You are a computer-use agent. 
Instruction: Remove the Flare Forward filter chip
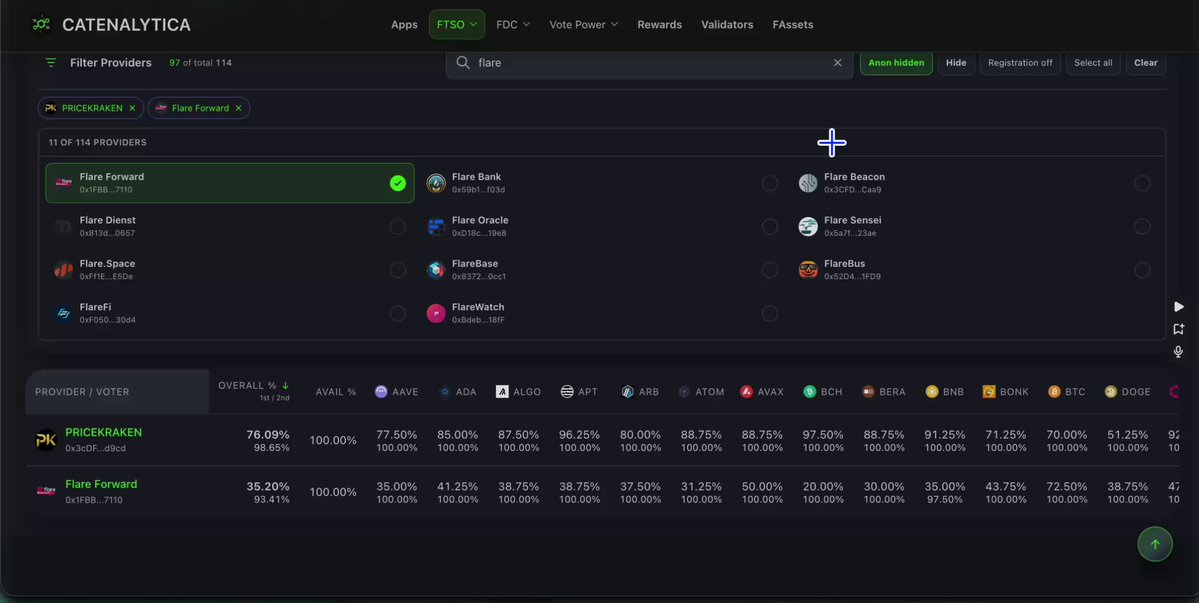click(239, 109)
